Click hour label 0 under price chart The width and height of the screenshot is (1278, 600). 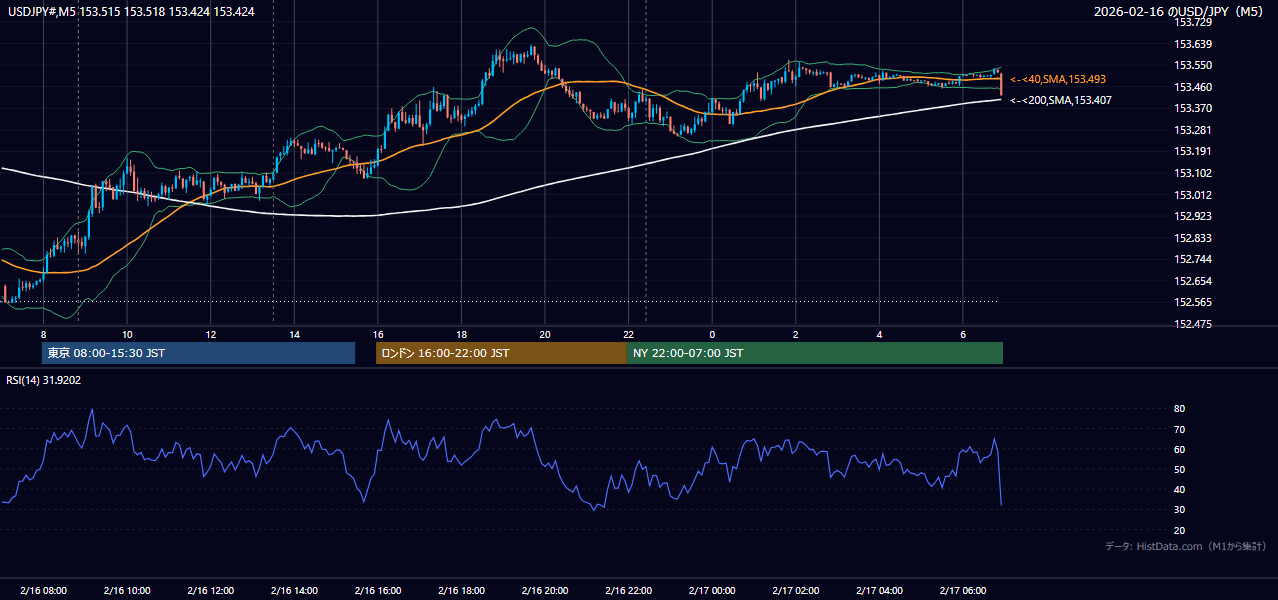click(712, 334)
